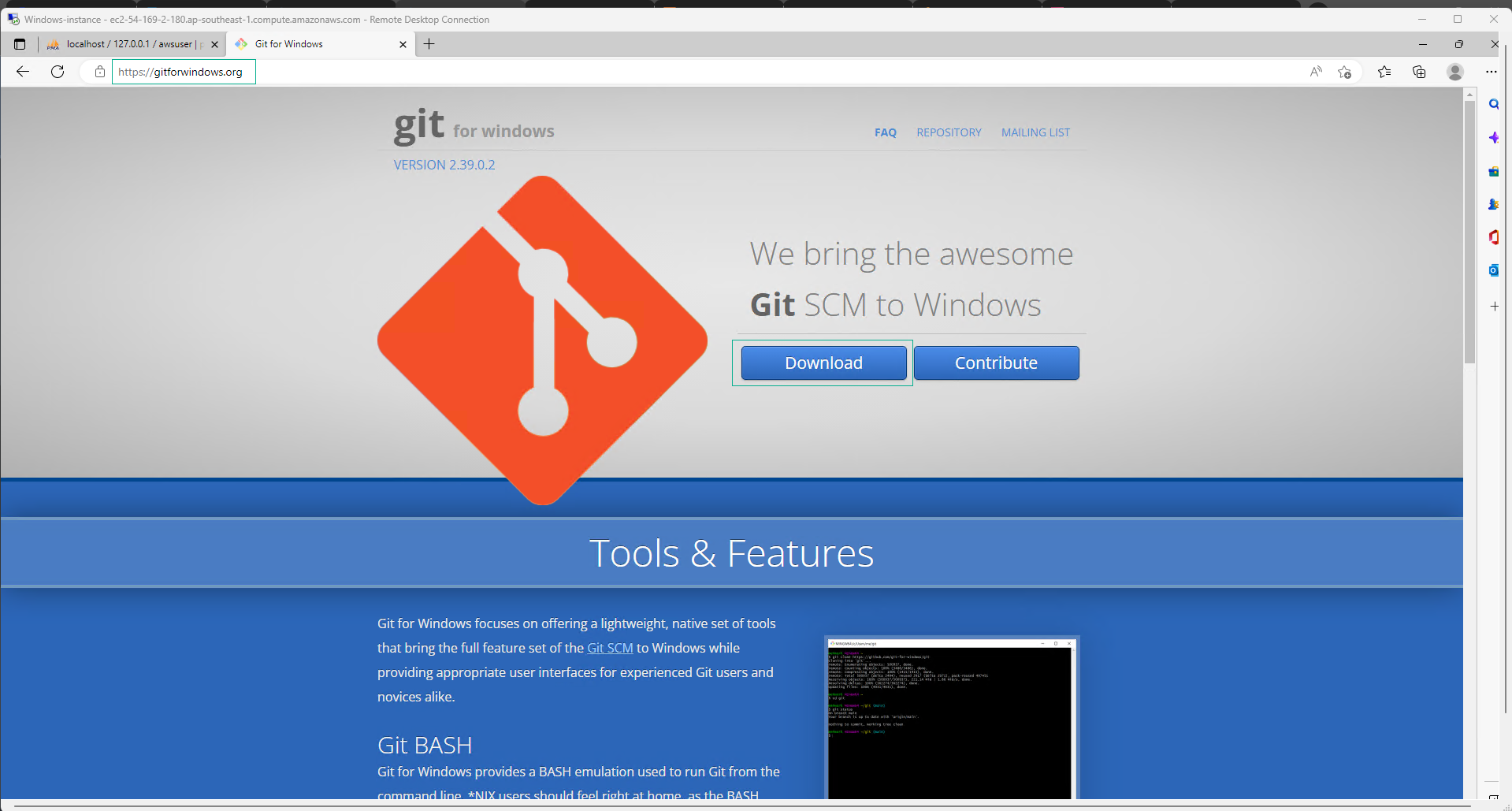1512x811 pixels.
Task: Open sidebar search icon
Action: (1493, 104)
